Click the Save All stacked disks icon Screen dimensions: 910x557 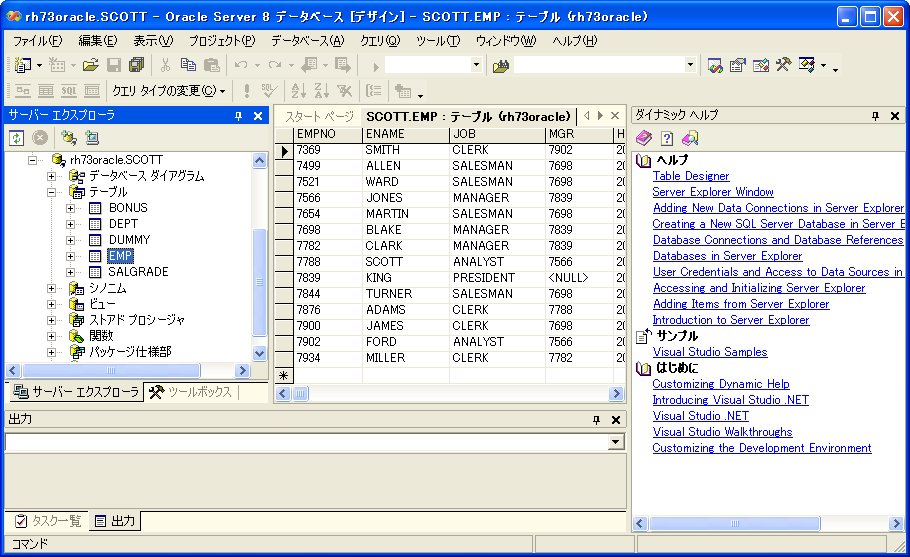pyautogui.click(x=137, y=65)
